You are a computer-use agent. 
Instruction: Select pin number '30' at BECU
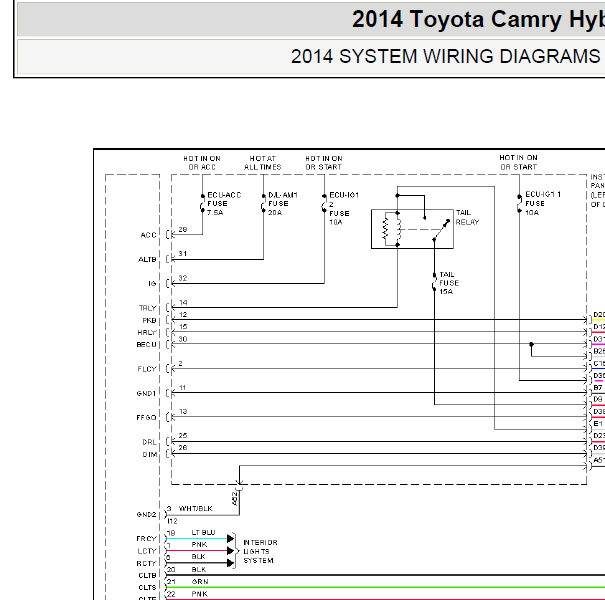click(183, 339)
